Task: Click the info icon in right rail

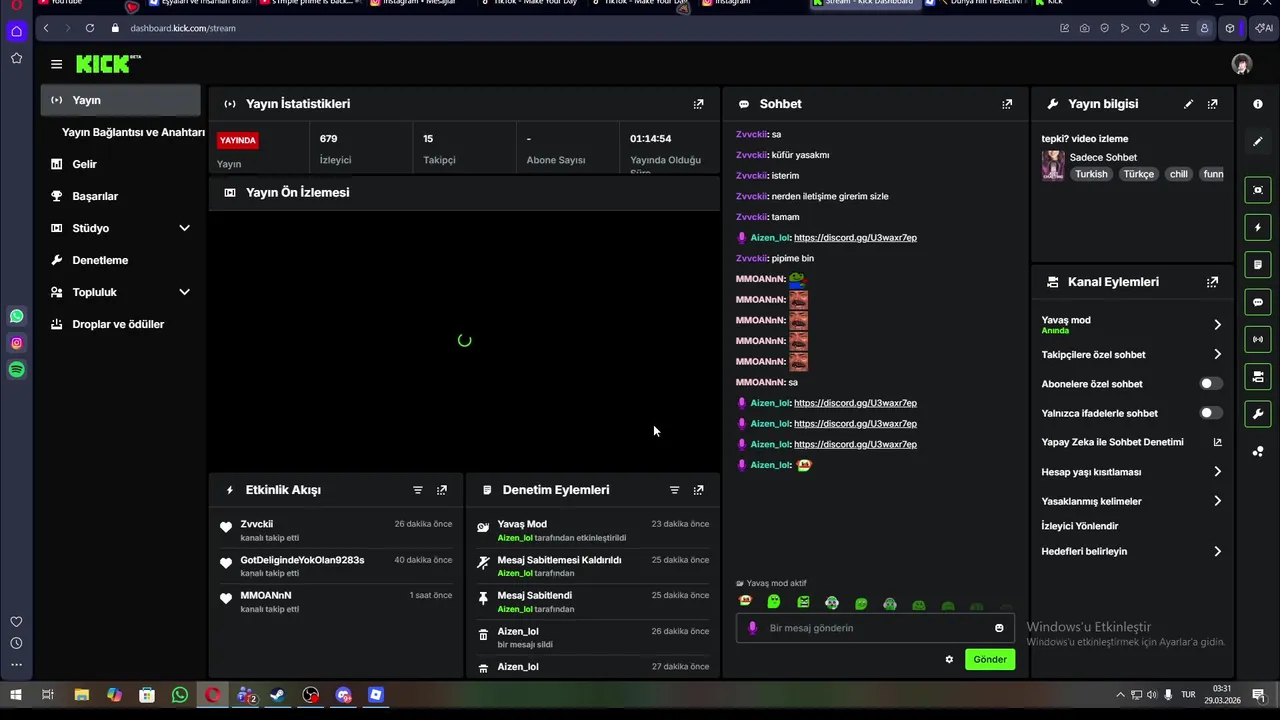Action: [1258, 104]
